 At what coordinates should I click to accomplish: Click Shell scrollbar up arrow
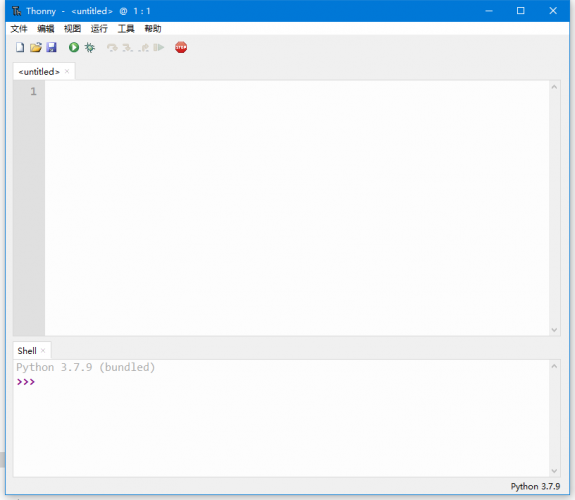click(554, 366)
